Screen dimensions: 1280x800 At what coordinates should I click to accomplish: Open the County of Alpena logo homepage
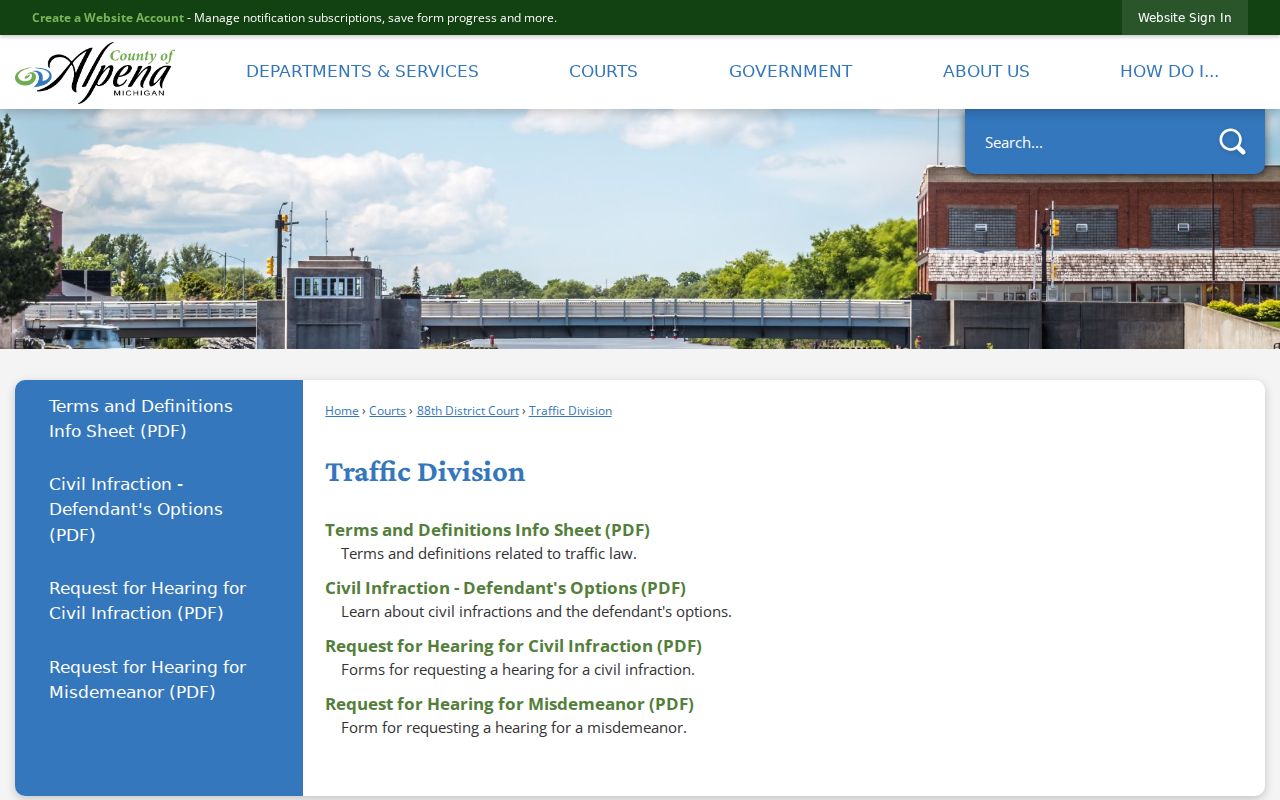pyautogui.click(x=95, y=72)
